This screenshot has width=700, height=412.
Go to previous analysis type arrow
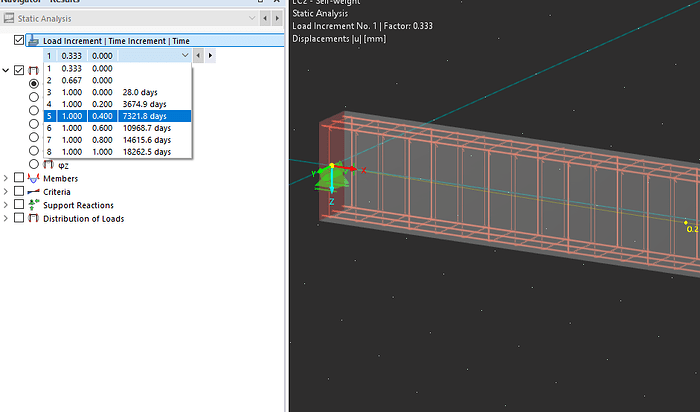265,18
